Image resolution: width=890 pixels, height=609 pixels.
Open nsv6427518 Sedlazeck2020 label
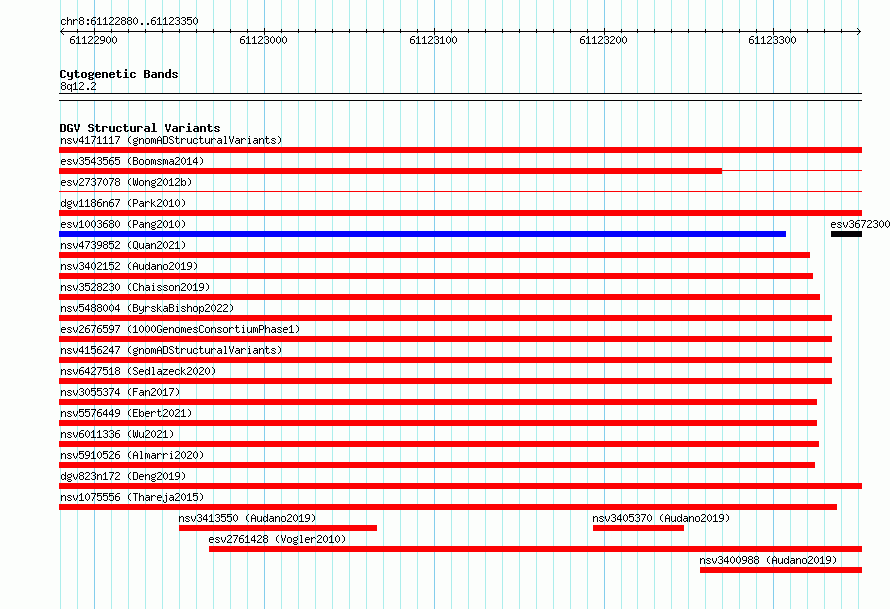138,371
